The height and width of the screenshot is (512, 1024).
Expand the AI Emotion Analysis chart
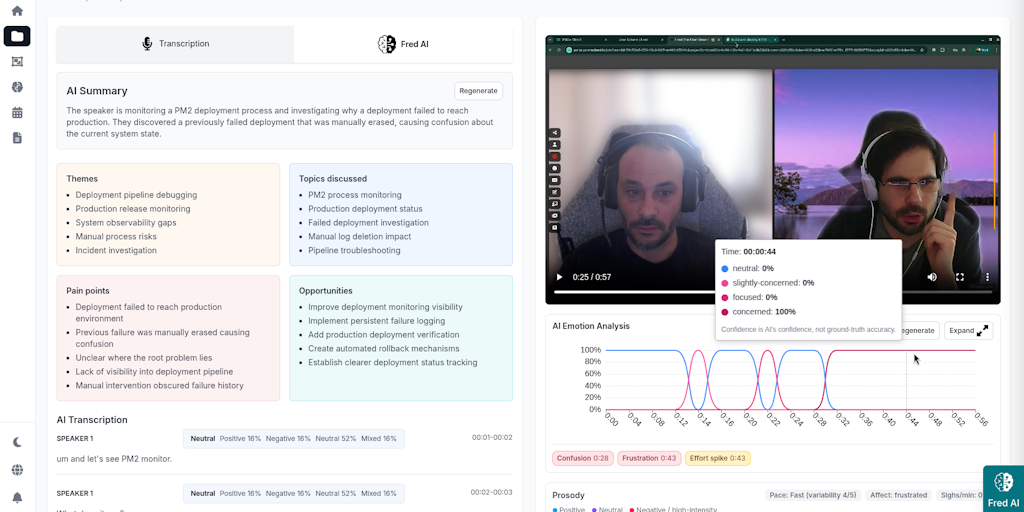pyautogui.click(x=968, y=330)
